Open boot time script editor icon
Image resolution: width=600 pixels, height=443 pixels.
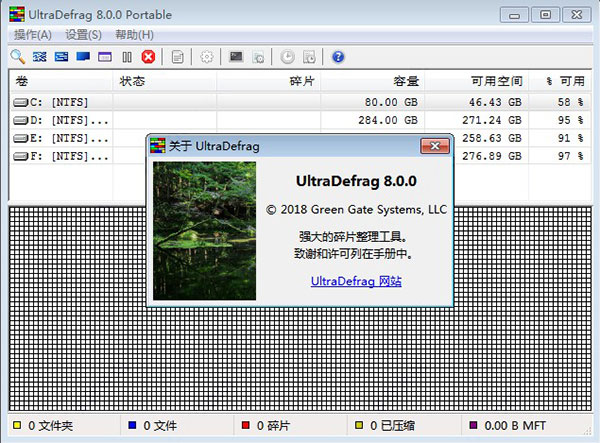click(x=258, y=57)
